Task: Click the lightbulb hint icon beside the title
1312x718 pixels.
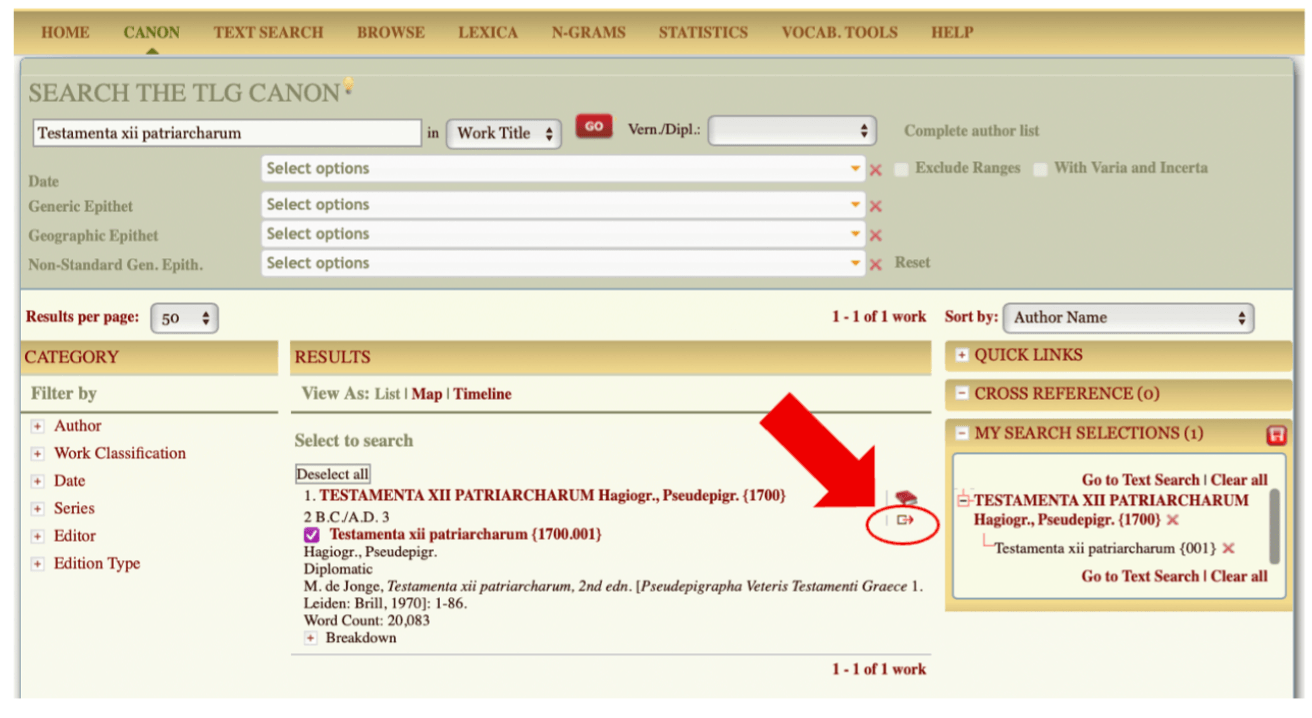Action: coord(348,87)
